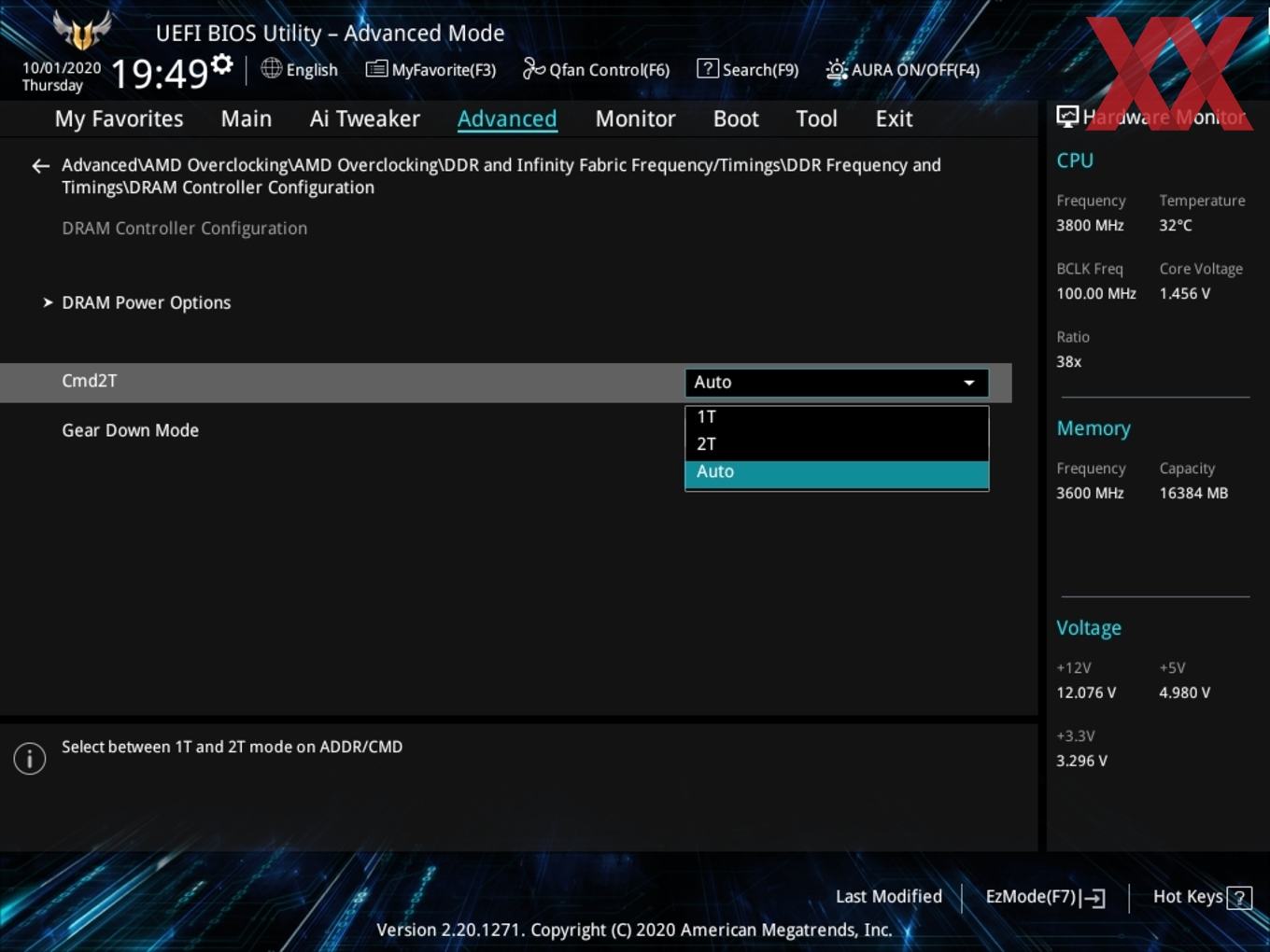Screen dimensions: 1270x952
Task: Click the Memory frequency value 3600 MHz
Action: click(x=1090, y=493)
